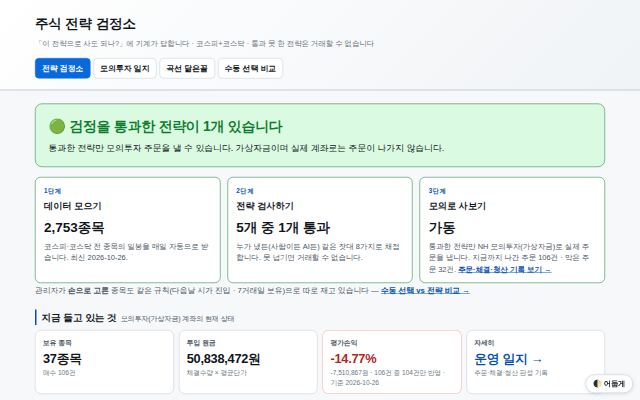
Task: Click the 2,753종목 value
Action: tap(74, 227)
